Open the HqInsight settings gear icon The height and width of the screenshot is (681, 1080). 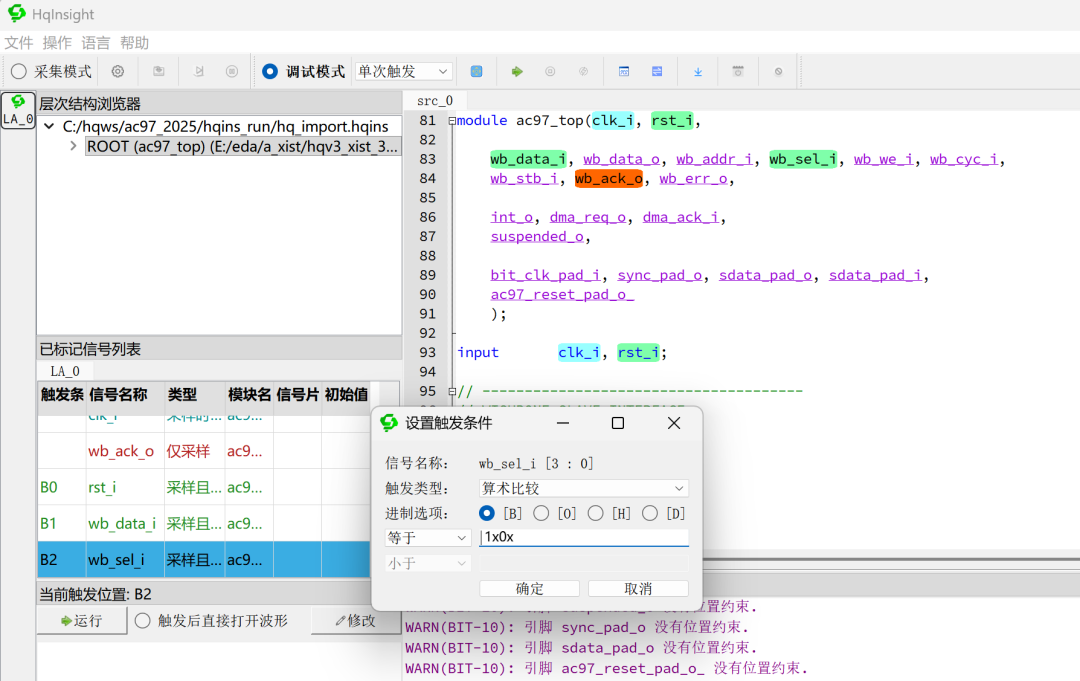[x=117, y=71]
